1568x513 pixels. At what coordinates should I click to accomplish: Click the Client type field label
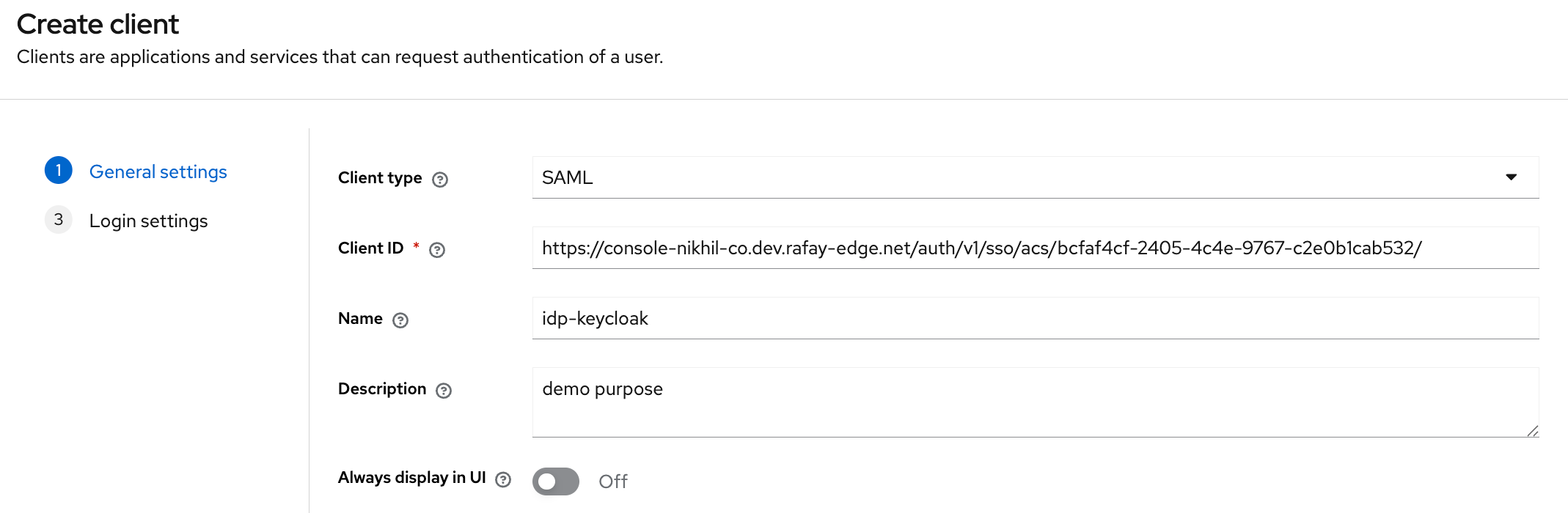[x=380, y=178]
